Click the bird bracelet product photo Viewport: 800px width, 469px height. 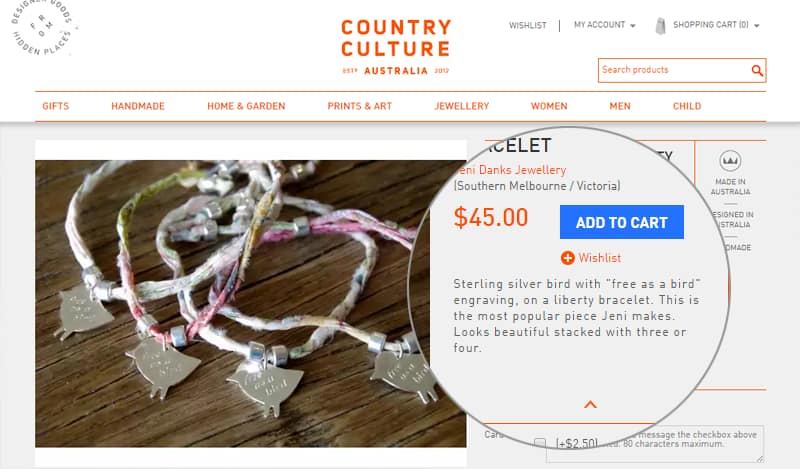click(250, 300)
